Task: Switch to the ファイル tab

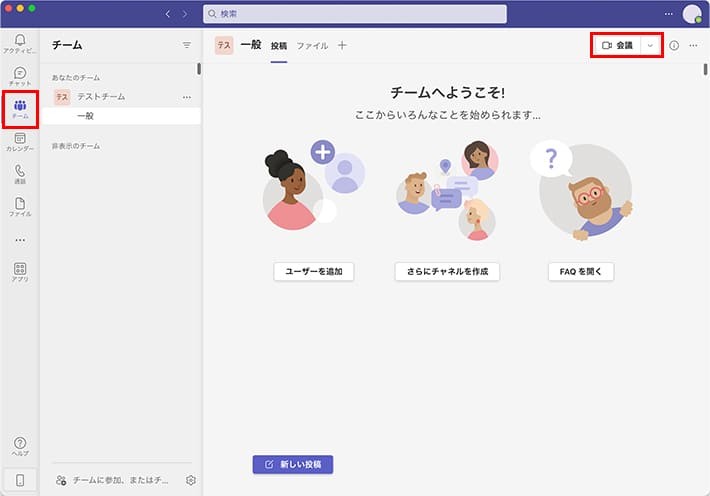Action: click(312, 46)
